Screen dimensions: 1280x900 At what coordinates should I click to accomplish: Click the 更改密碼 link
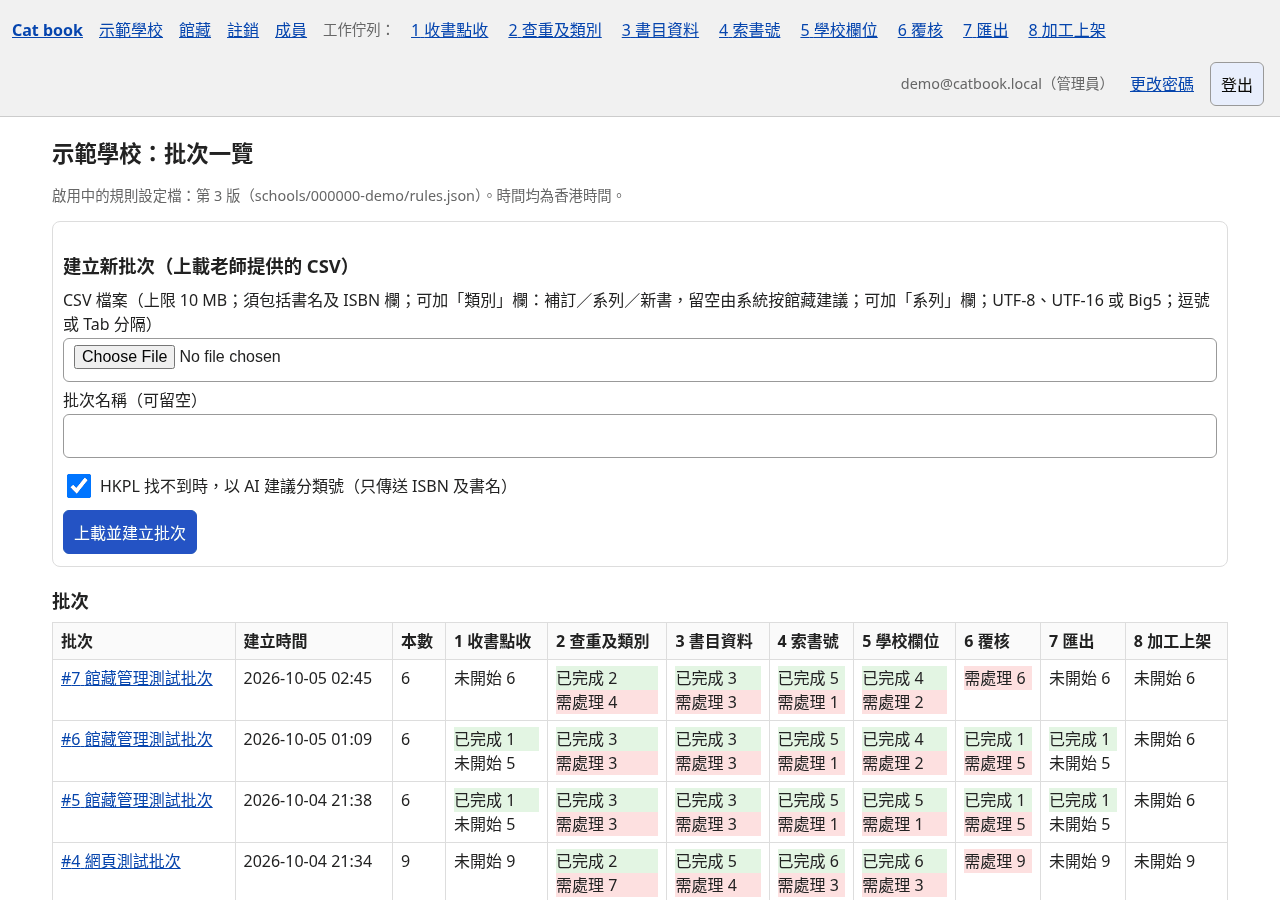[1162, 84]
